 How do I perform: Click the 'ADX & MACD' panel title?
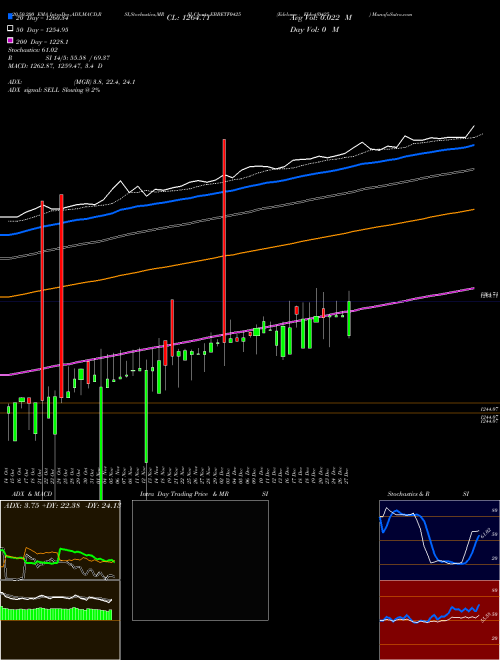(x=32, y=494)
